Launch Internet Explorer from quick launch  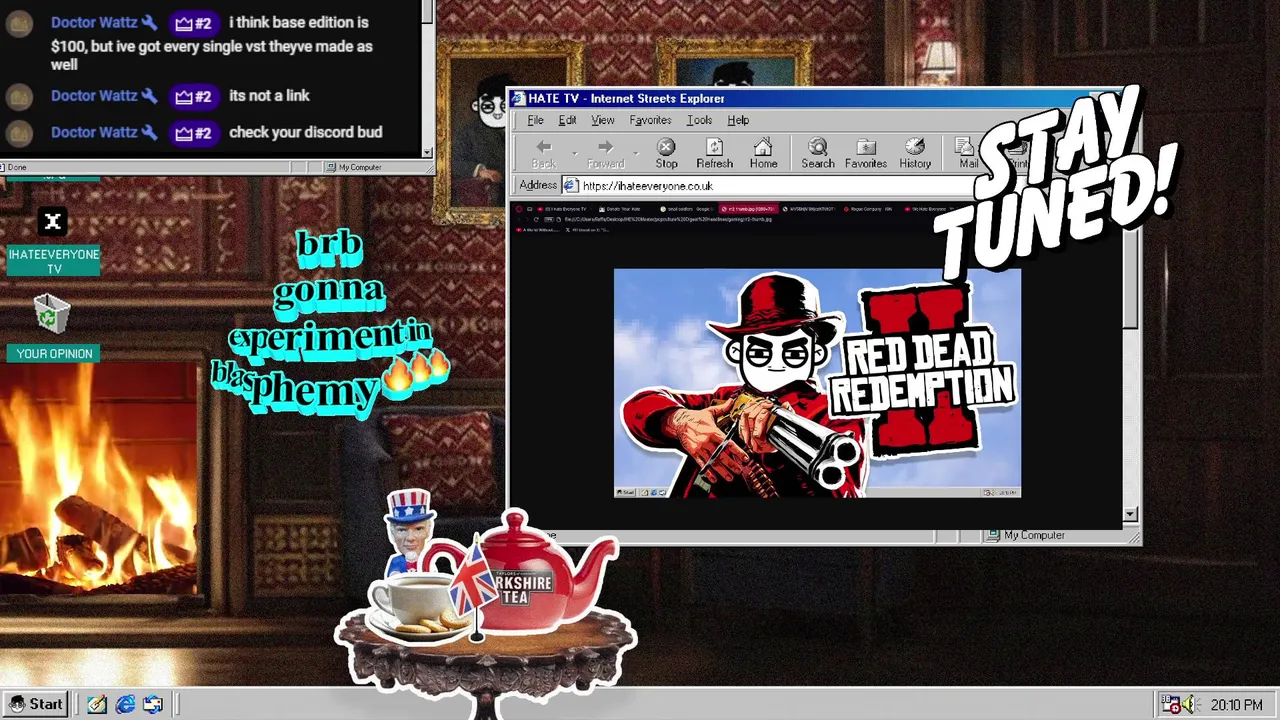pyautogui.click(x=125, y=704)
